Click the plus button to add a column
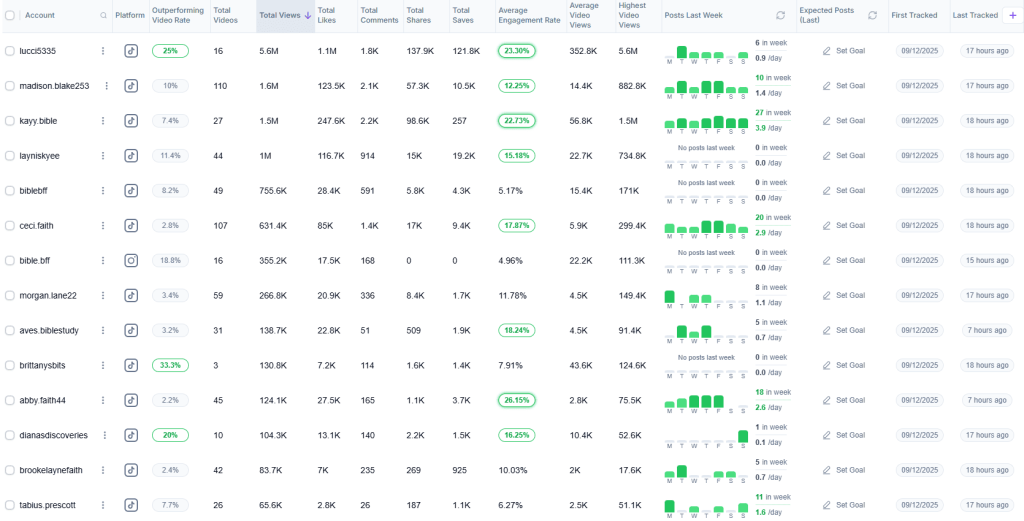 pos(1010,15)
